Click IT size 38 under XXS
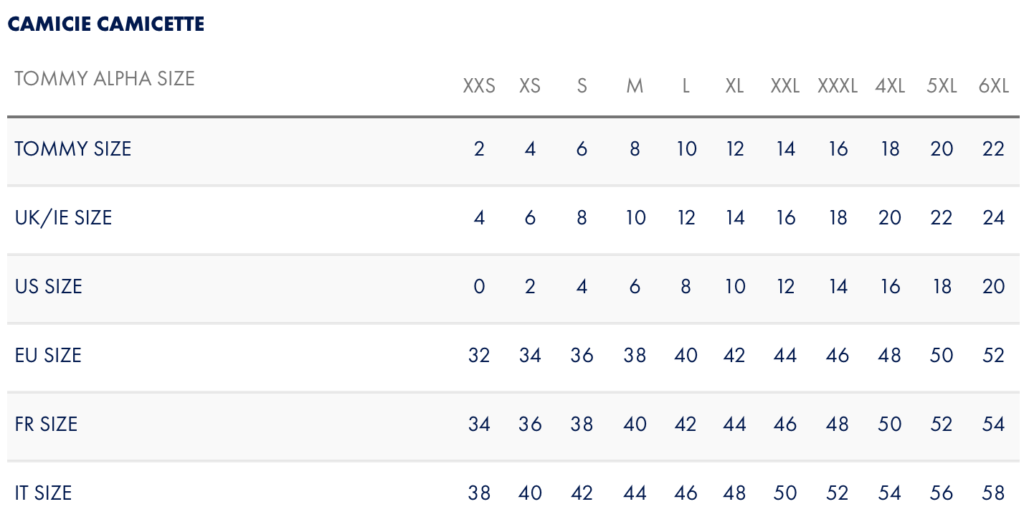The image size is (1024, 527). point(479,493)
